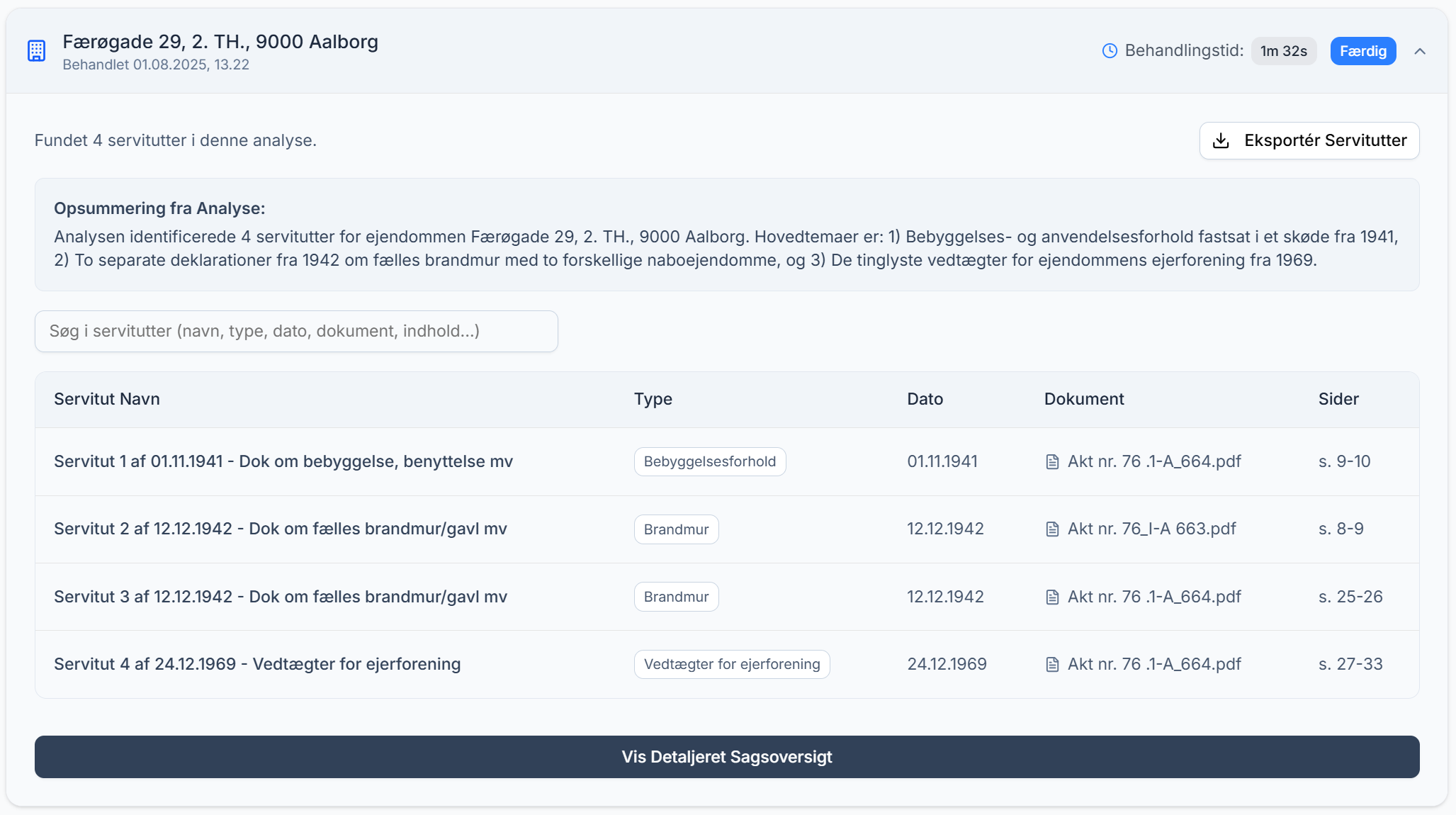Click the Færdig status badge
The width and height of the screenshot is (1456, 815).
[x=1362, y=50]
